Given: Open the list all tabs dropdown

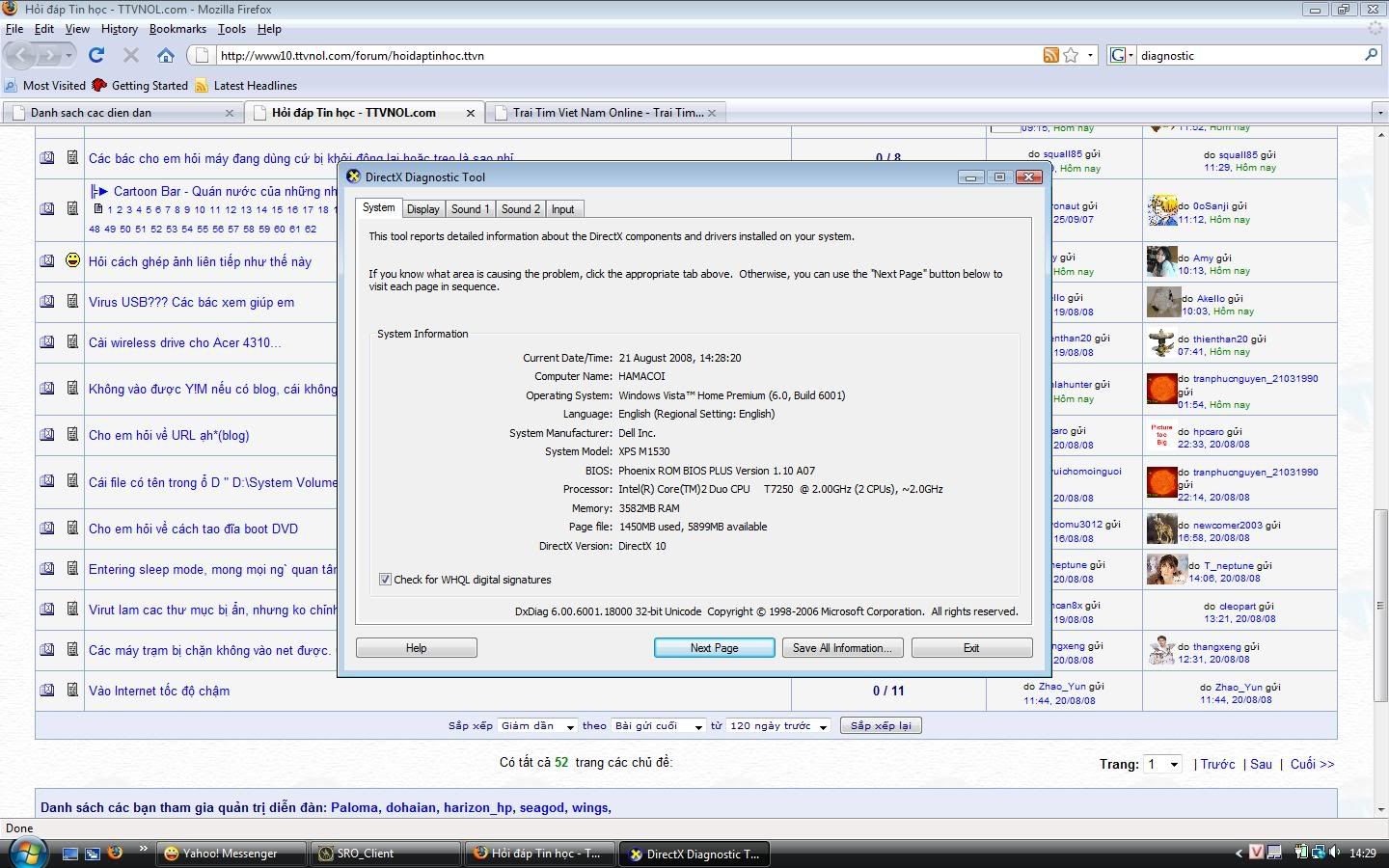Looking at the screenshot, I should (x=1380, y=113).
